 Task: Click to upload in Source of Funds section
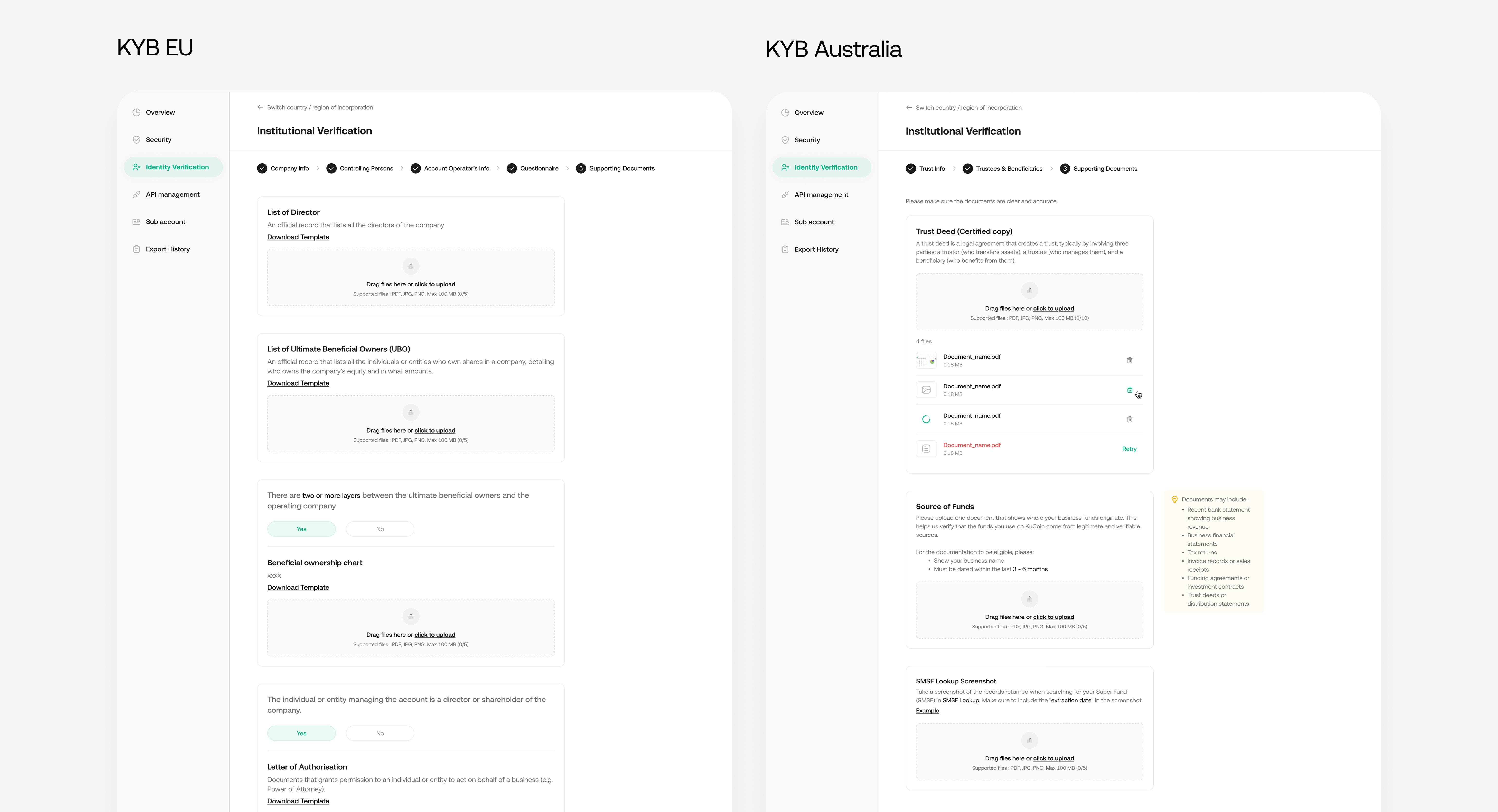click(x=1053, y=617)
